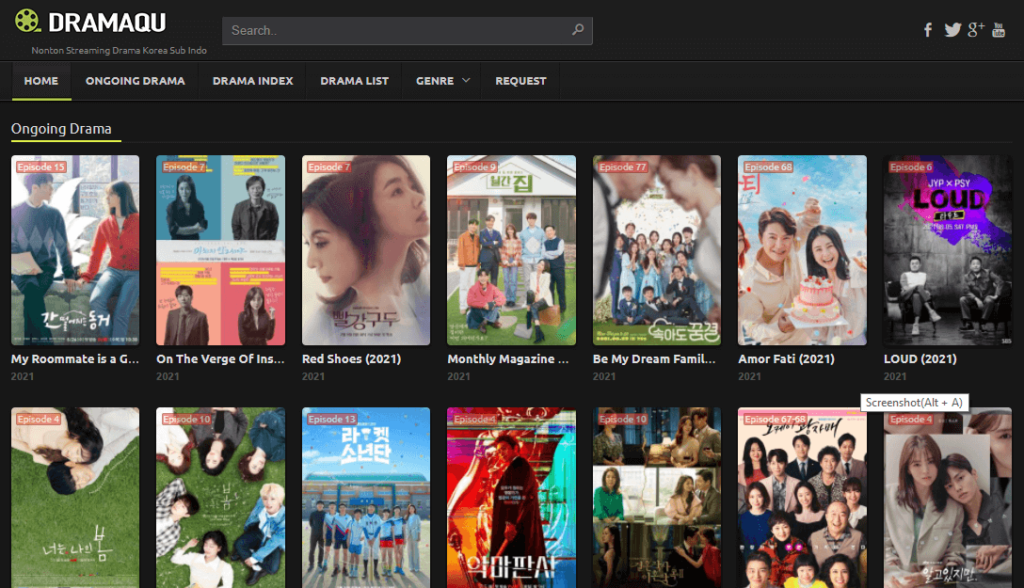Select the Ongoing Drama section heading

61,129
